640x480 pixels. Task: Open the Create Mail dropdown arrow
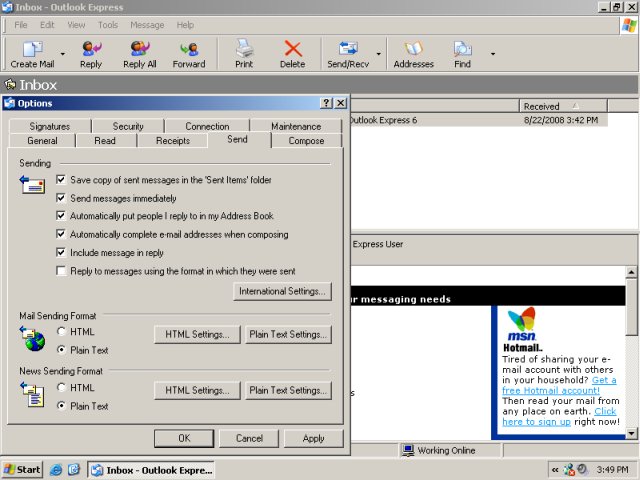coord(62,53)
